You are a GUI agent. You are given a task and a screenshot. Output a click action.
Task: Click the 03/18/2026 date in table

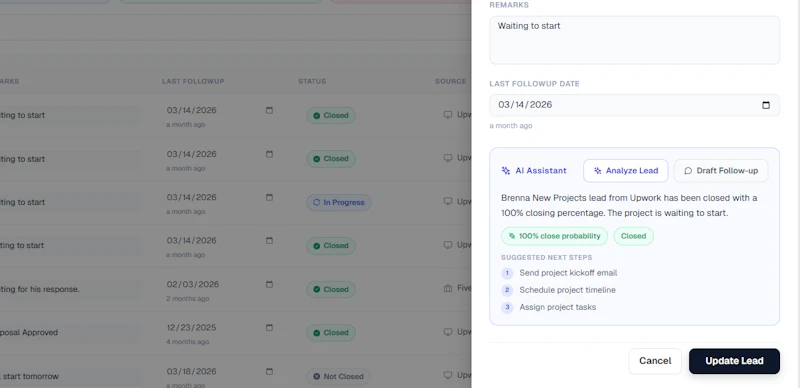(191, 372)
